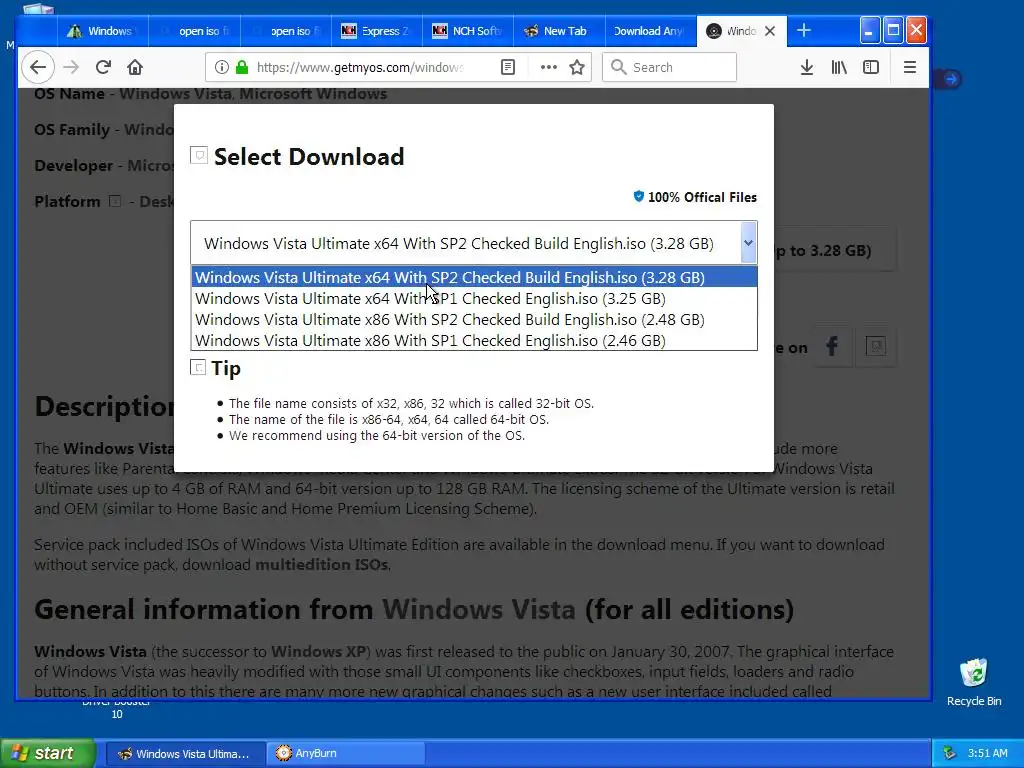Expand the Select Download combo box arrow
Screen dimensions: 1024x768
click(x=748, y=243)
